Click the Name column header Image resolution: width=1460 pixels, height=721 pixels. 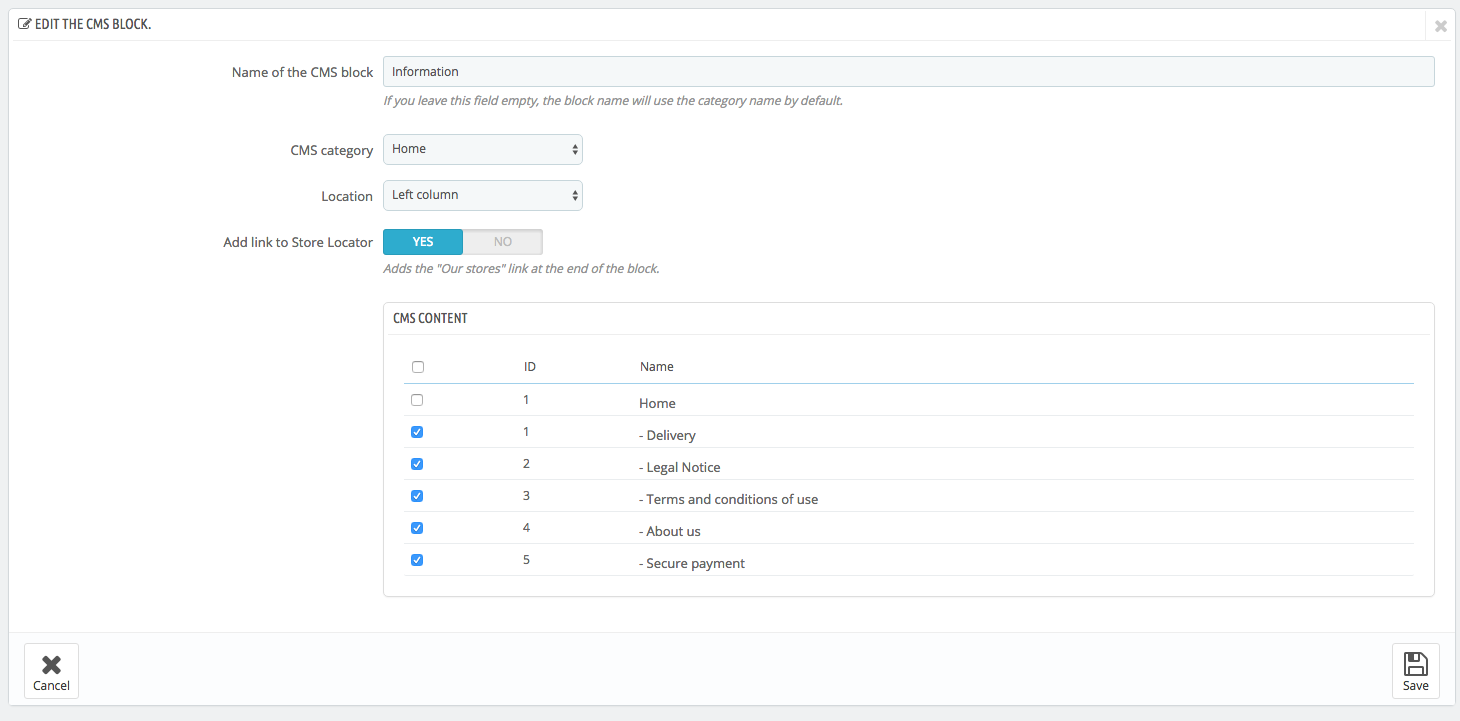click(657, 367)
